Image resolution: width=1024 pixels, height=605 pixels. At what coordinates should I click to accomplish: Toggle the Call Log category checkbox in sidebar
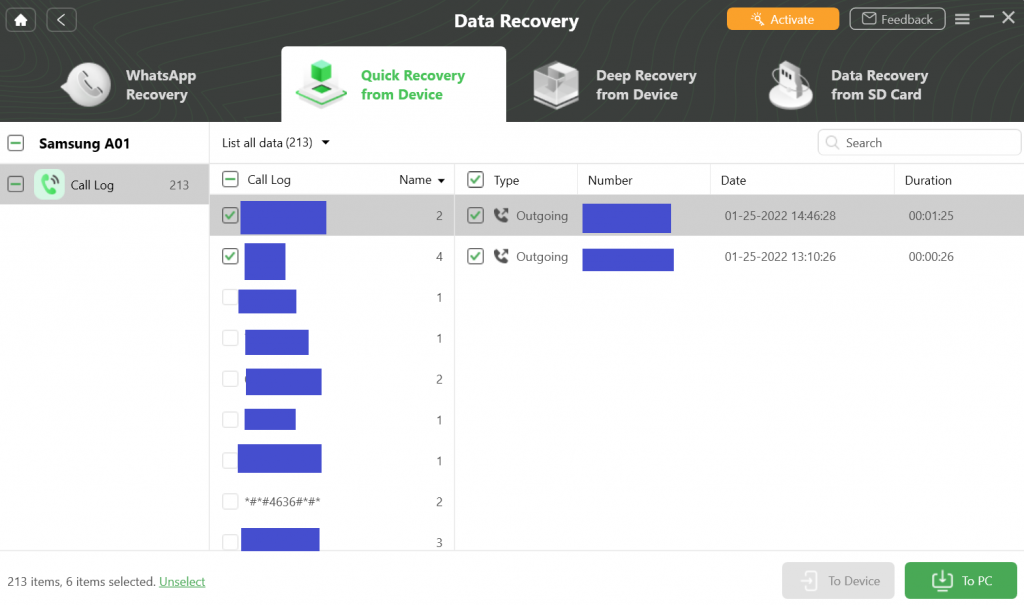coord(16,184)
